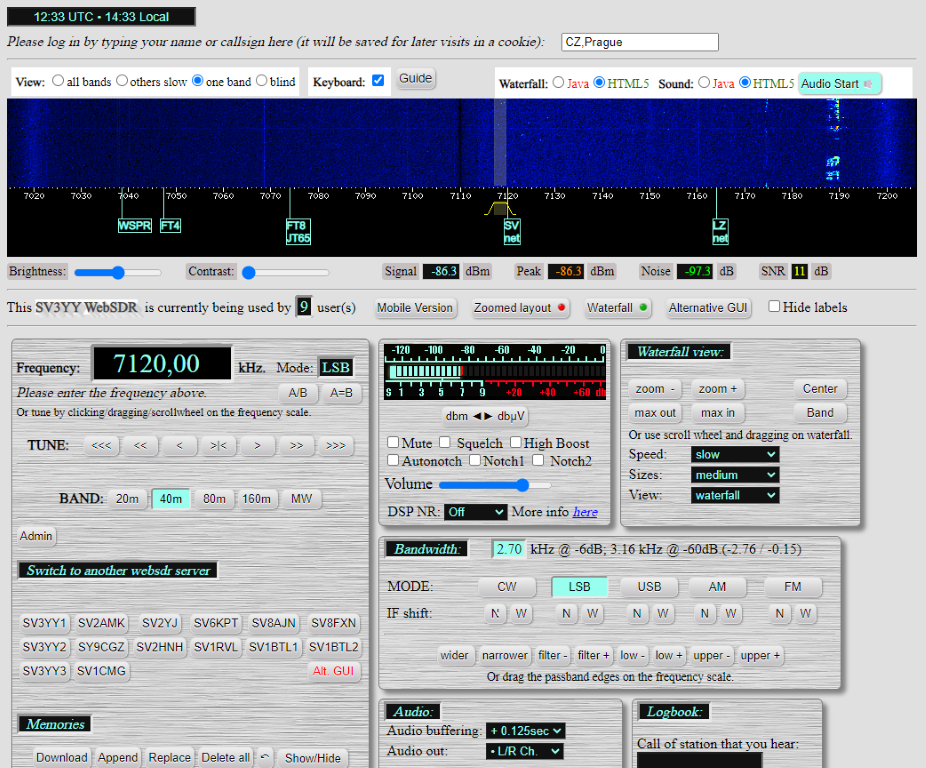Choose Java for Waterfall

pyautogui.click(x=559, y=83)
